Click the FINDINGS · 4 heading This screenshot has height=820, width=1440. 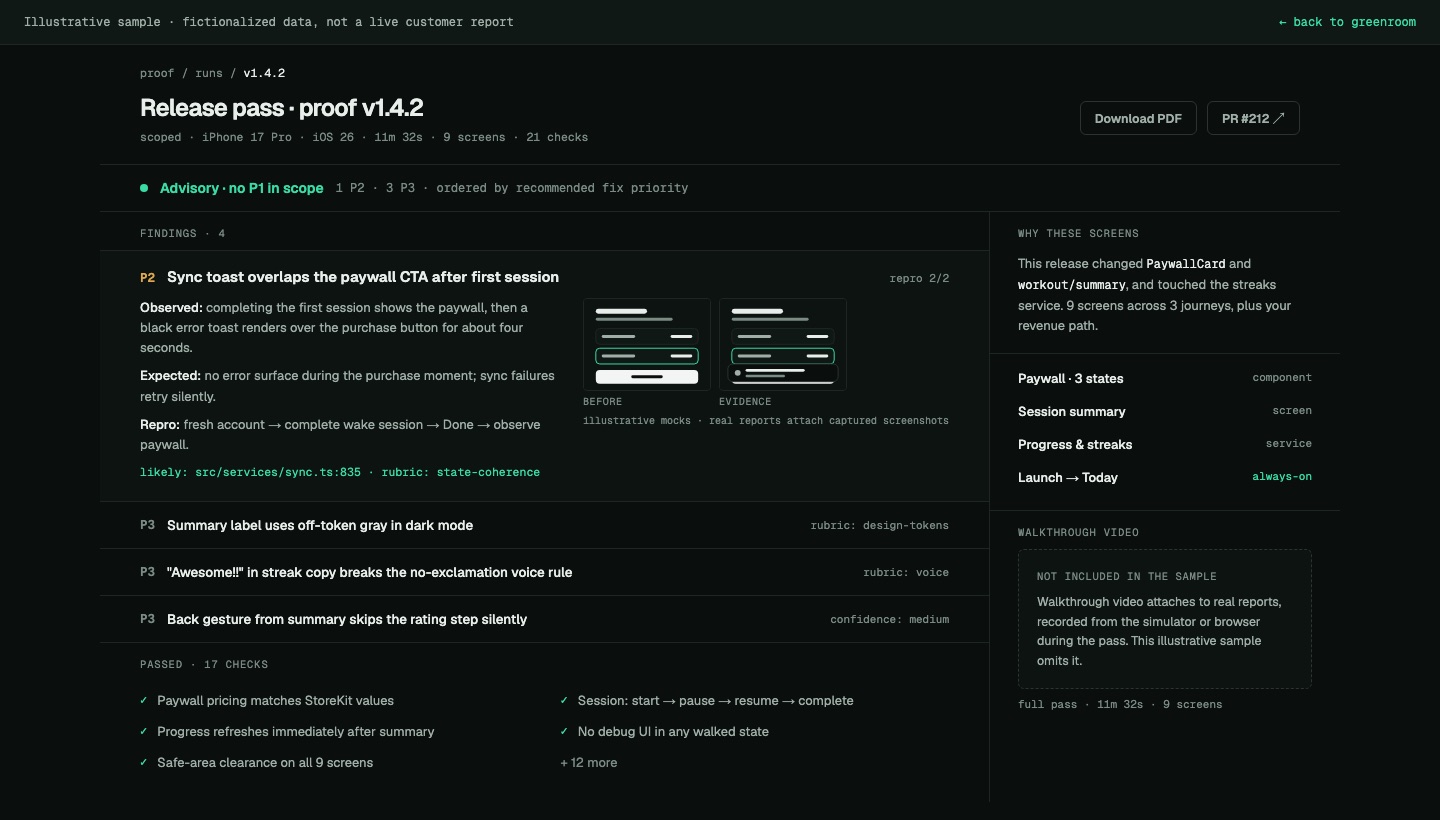point(183,233)
